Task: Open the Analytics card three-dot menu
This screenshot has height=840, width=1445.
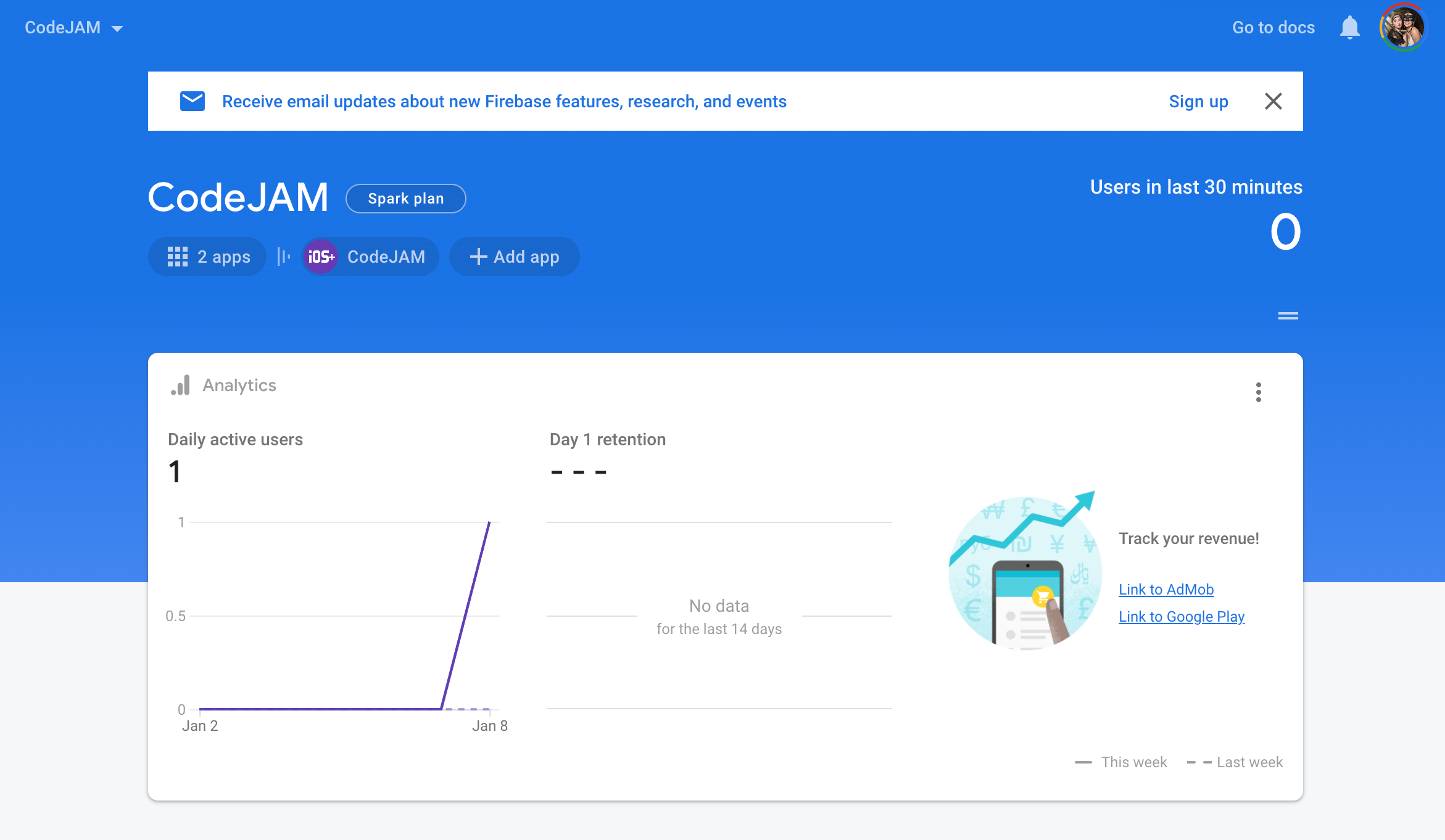Action: [1258, 392]
